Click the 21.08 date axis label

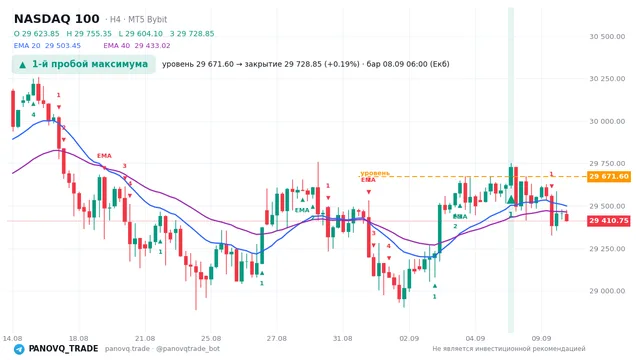pos(145,339)
